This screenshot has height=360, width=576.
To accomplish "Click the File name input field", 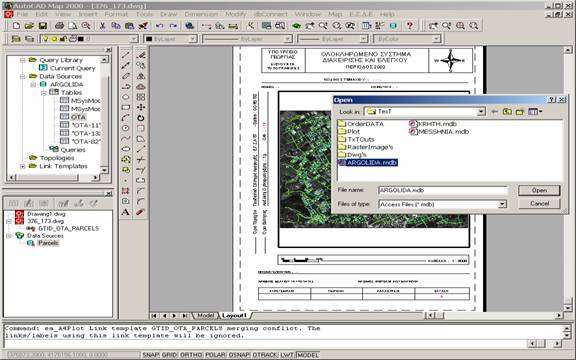I will point(443,190).
